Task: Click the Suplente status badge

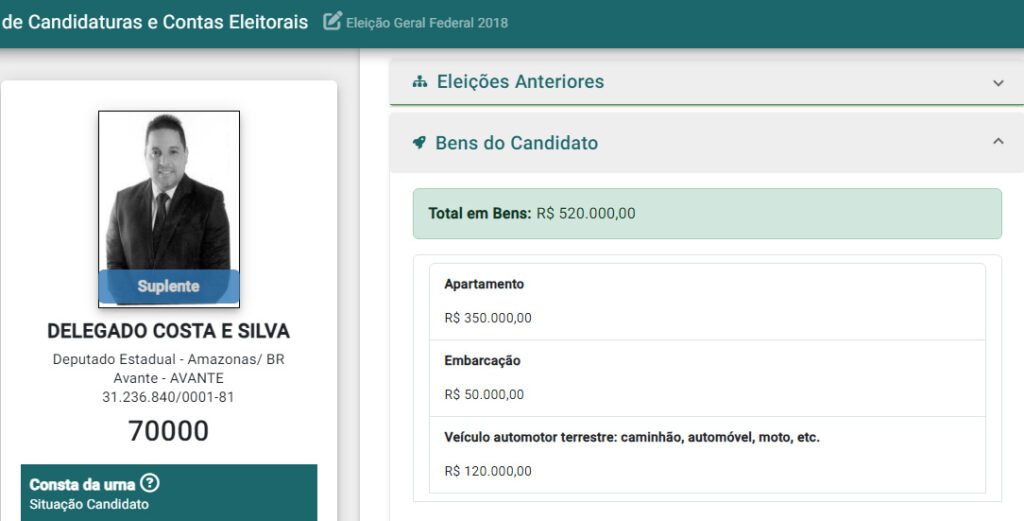Action: coord(168,286)
